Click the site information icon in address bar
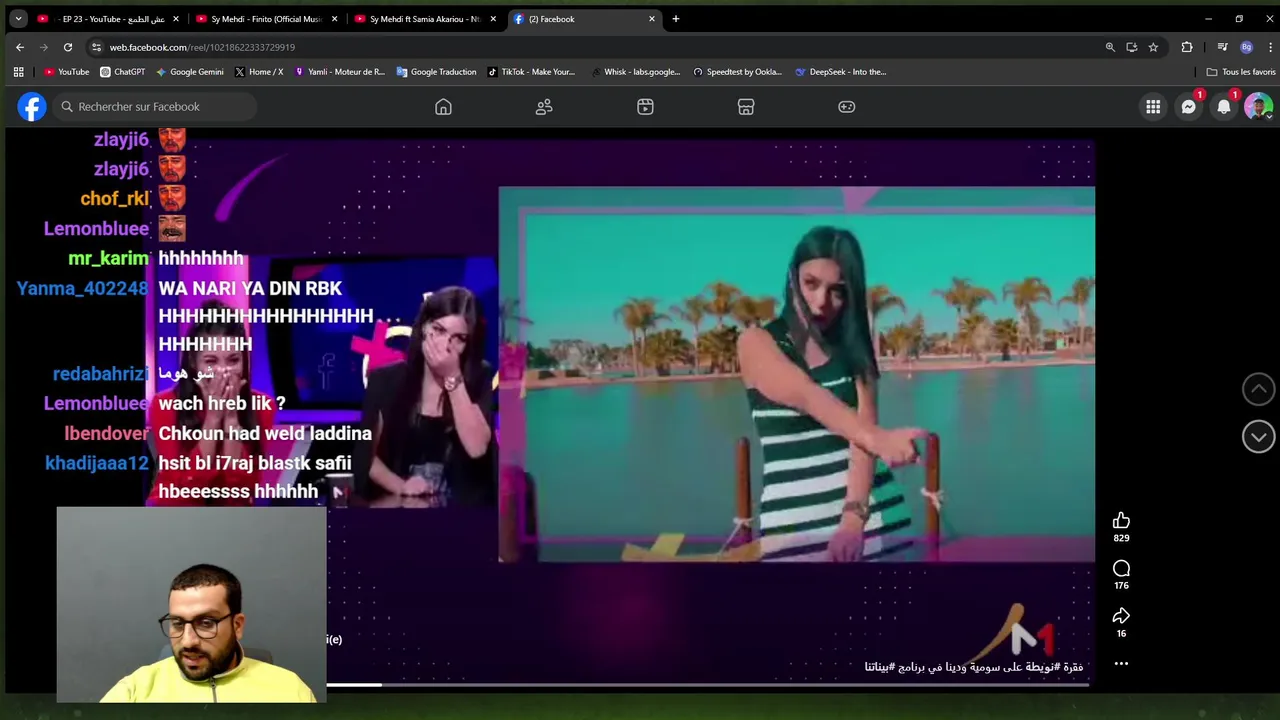 point(96,47)
